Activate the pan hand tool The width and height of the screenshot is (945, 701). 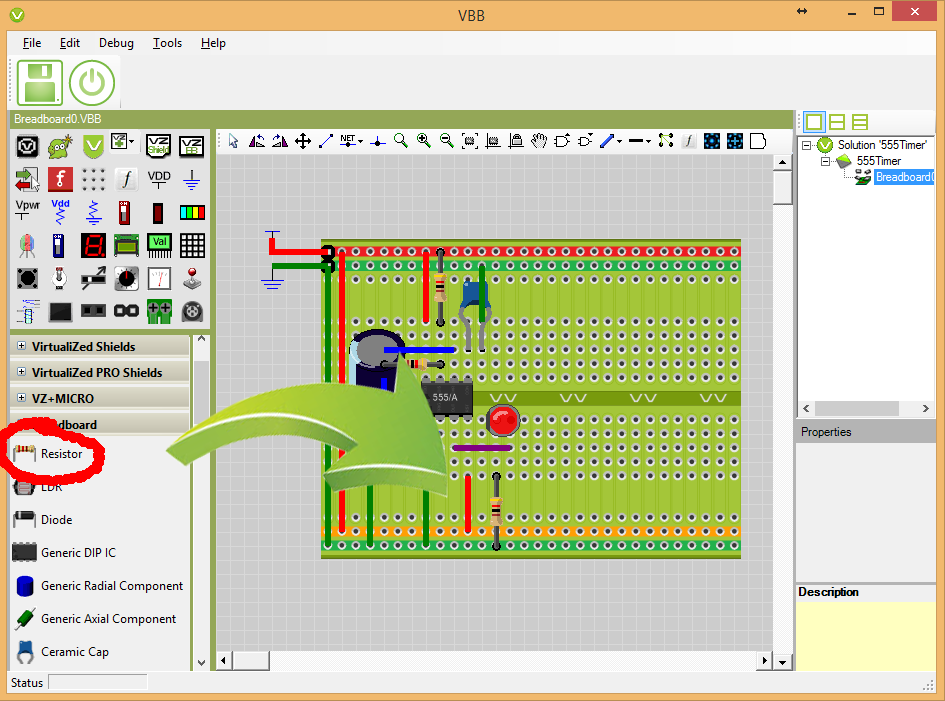539,141
